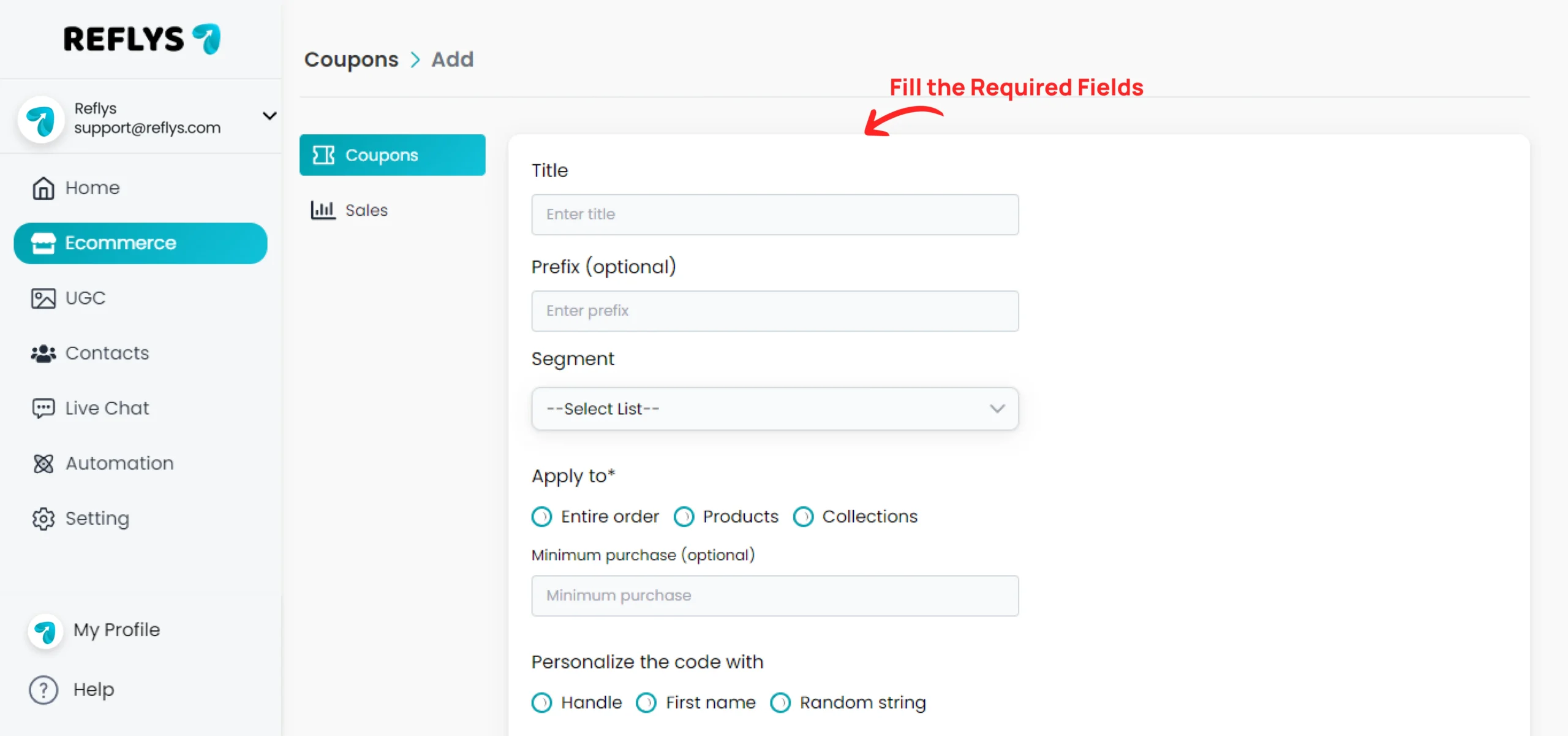
Task: Click the Help question mark icon
Action: coord(43,690)
